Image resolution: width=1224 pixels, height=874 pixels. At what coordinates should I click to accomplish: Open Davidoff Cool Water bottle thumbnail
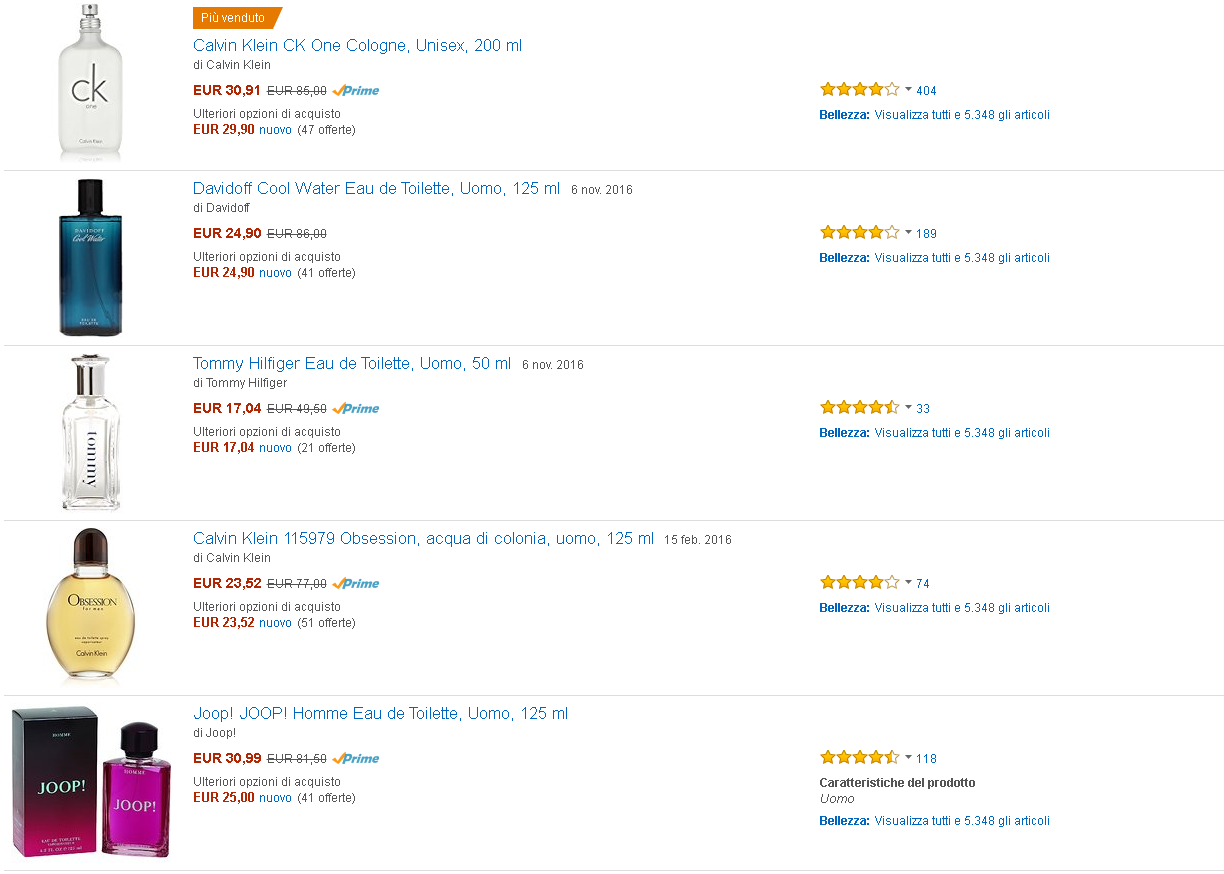pos(90,257)
